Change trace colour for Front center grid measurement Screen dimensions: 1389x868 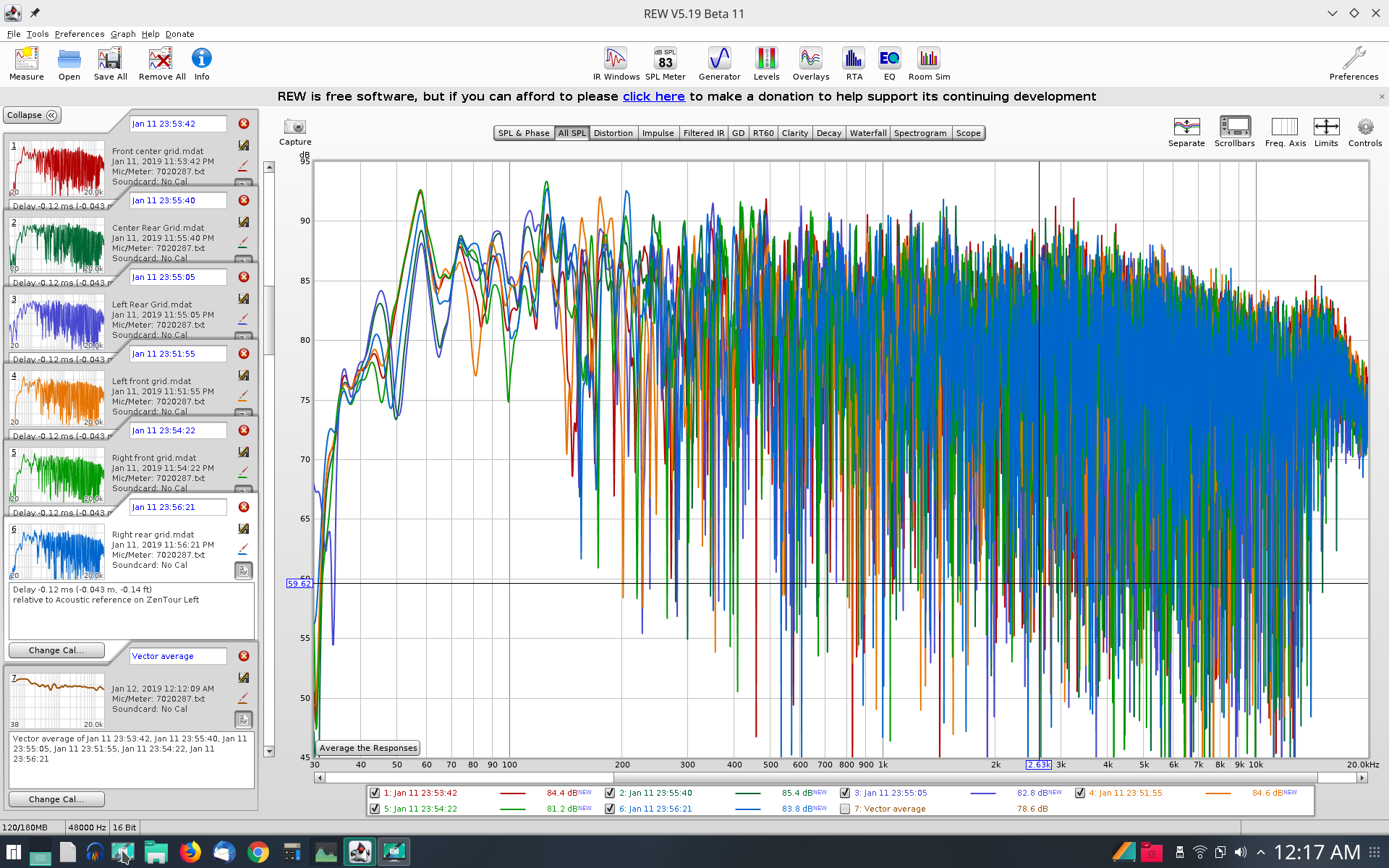243,166
